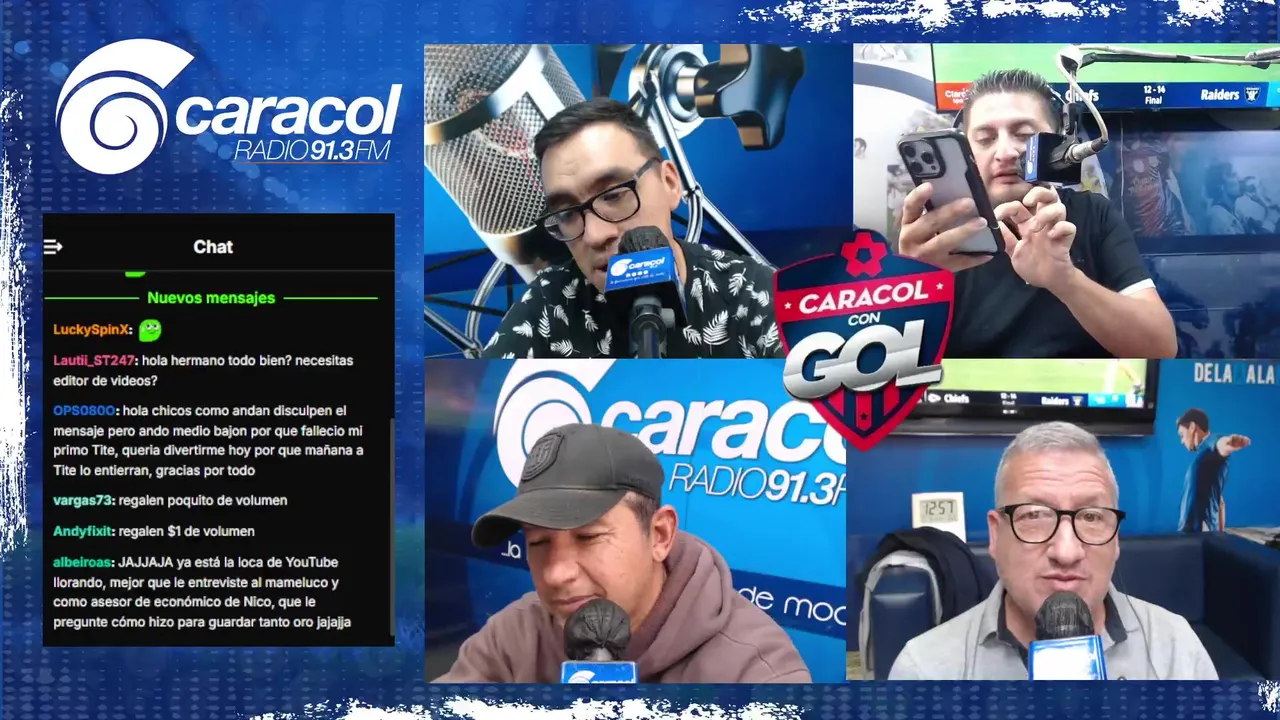Click the video feed of man holding phone
1280x720 pixels.
(1066, 200)
